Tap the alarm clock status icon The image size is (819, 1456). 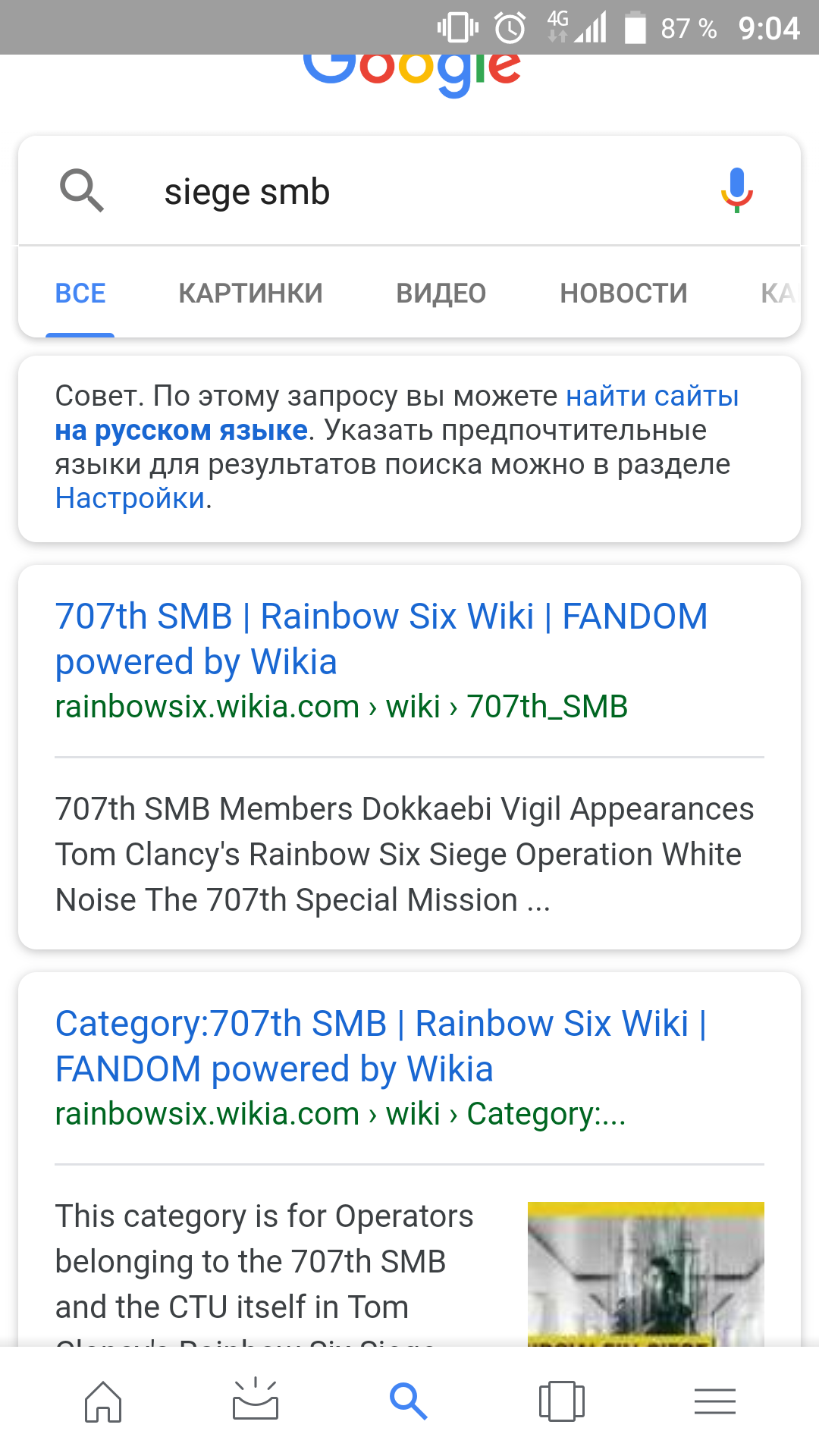click(x=510, y=29)
